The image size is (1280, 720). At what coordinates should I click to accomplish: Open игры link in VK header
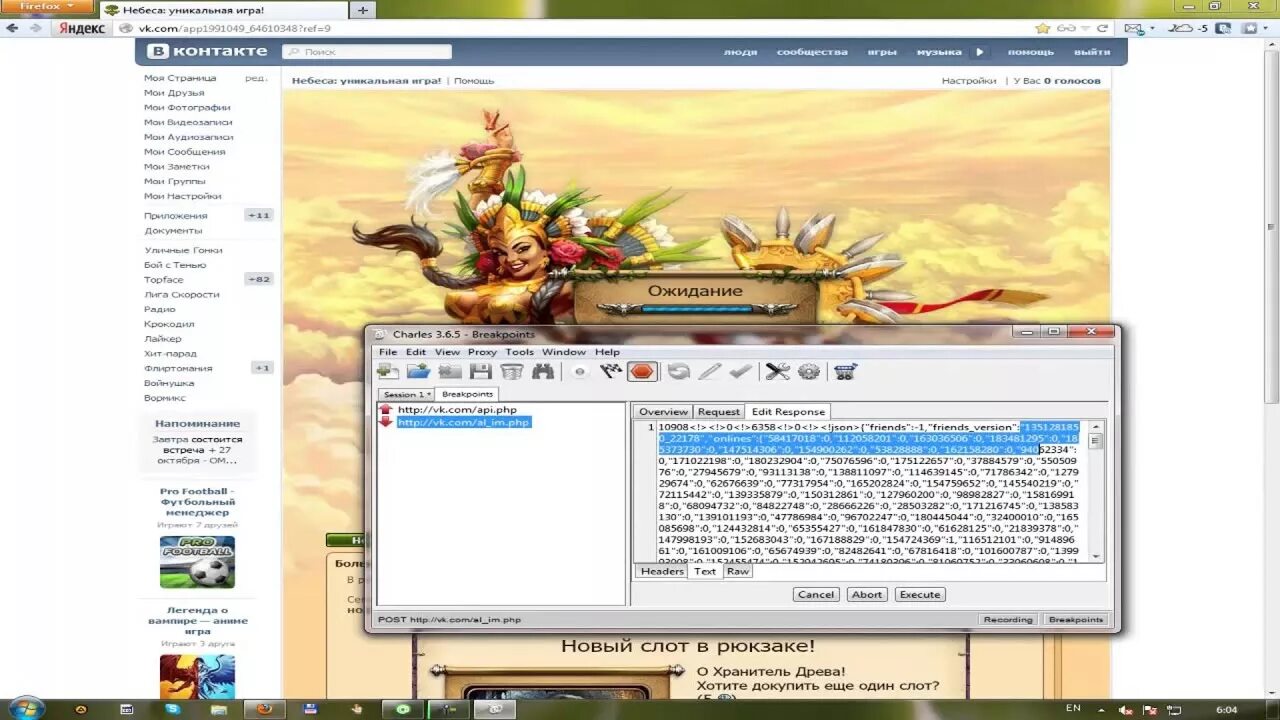(881, 52)
